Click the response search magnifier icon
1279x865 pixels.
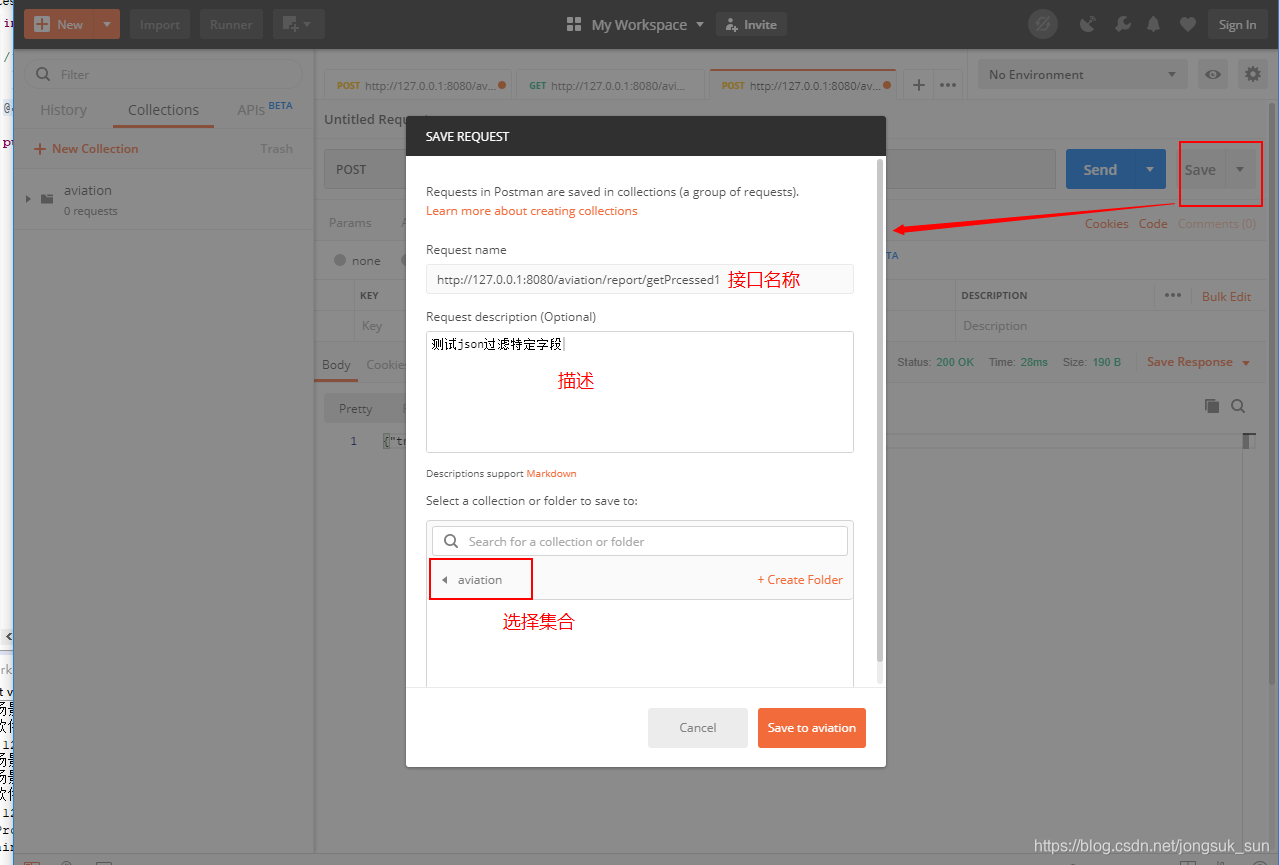tap(1238, 406)
